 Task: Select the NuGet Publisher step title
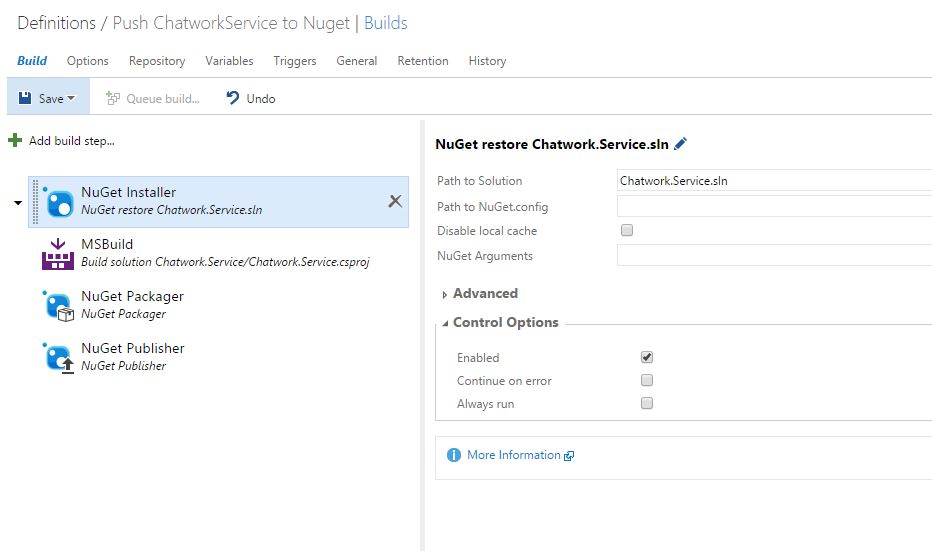point(133,348)
